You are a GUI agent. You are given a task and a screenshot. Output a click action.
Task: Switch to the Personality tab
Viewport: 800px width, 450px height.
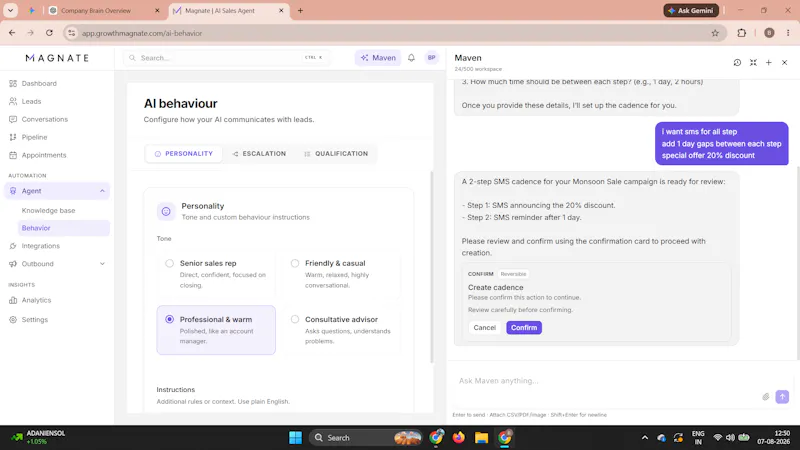coord(184,154)
